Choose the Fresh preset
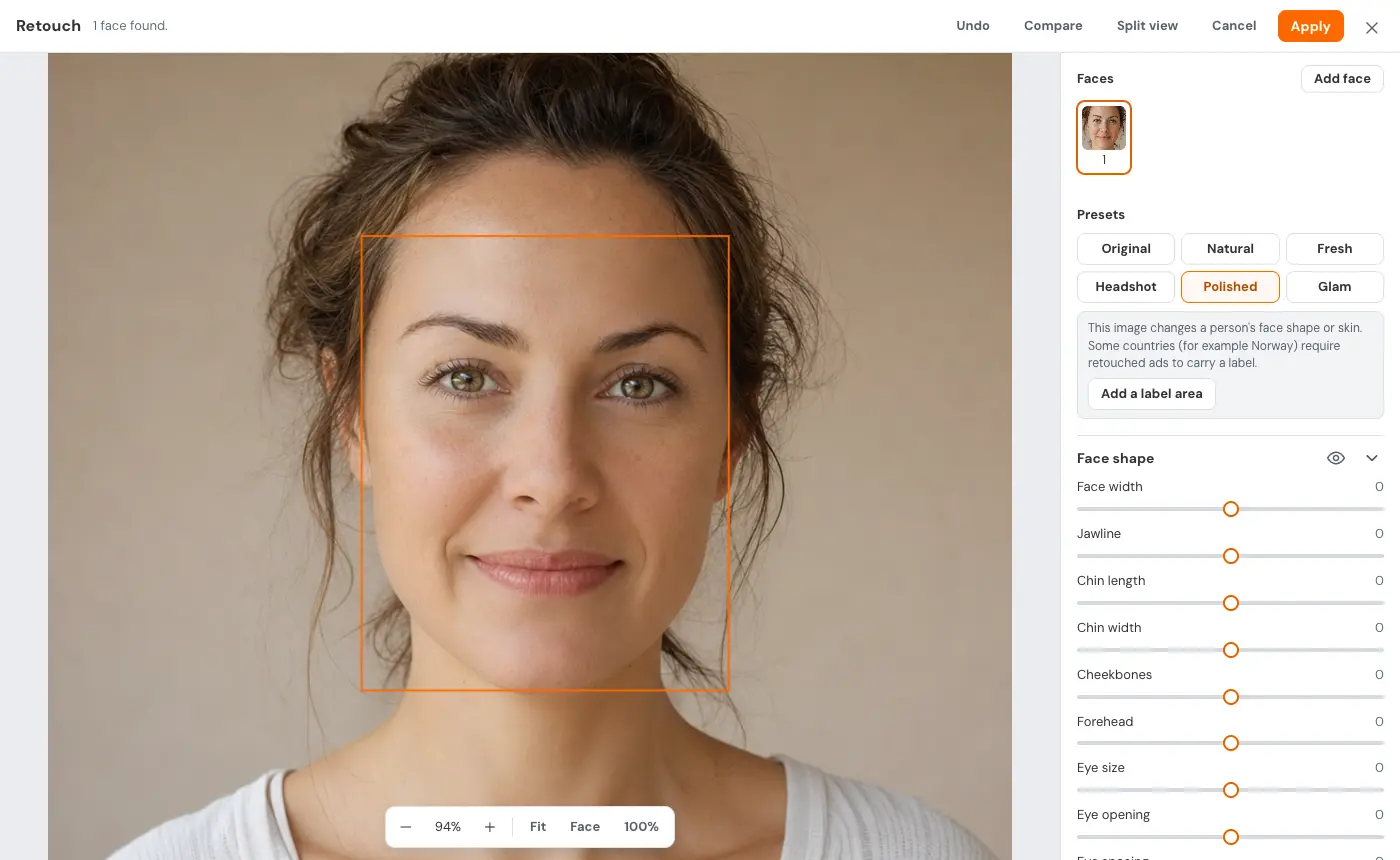1400x860 pixels. point(1334,249)
